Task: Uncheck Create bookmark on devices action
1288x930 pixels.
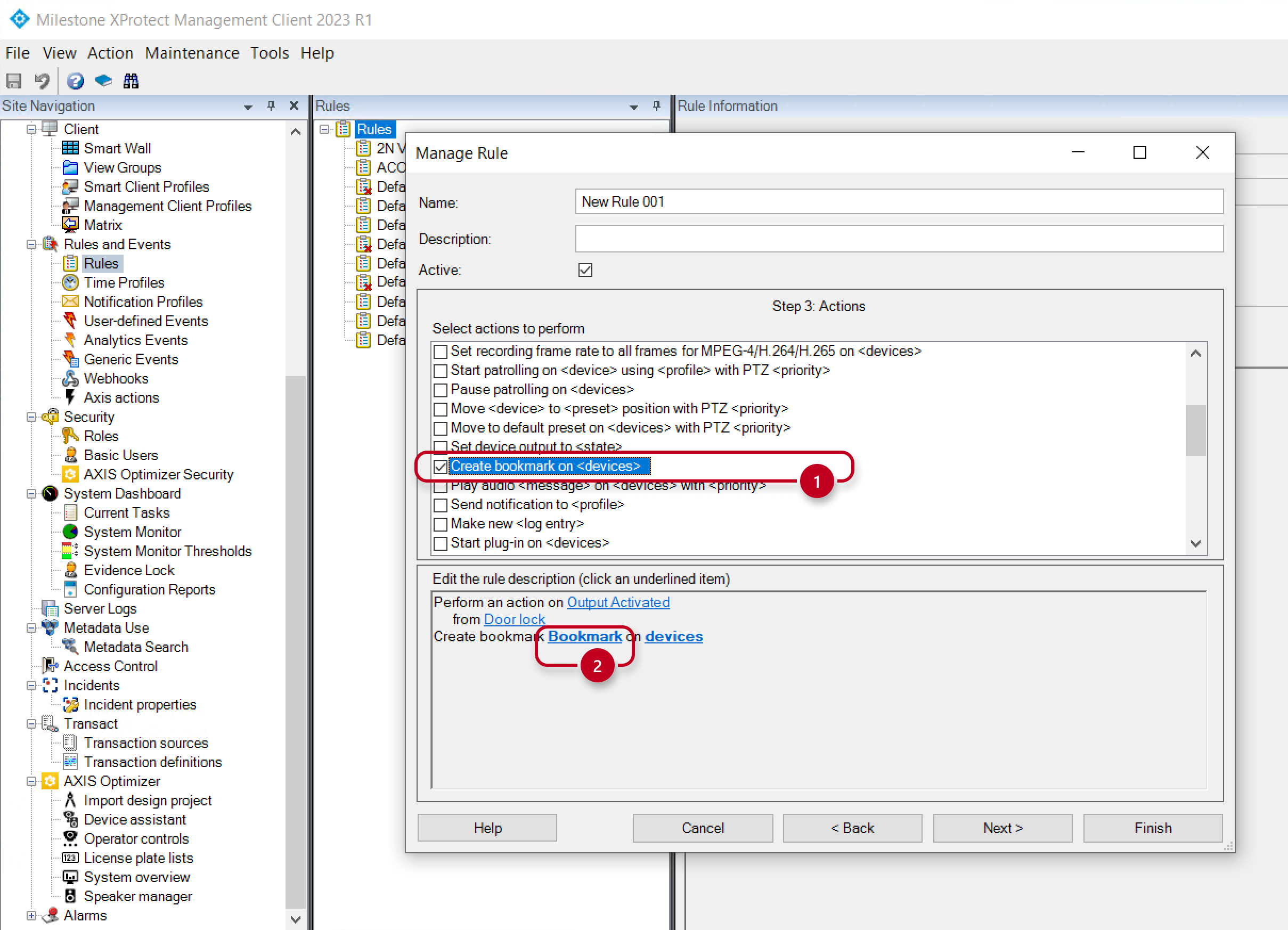Action: coord(440,467)
